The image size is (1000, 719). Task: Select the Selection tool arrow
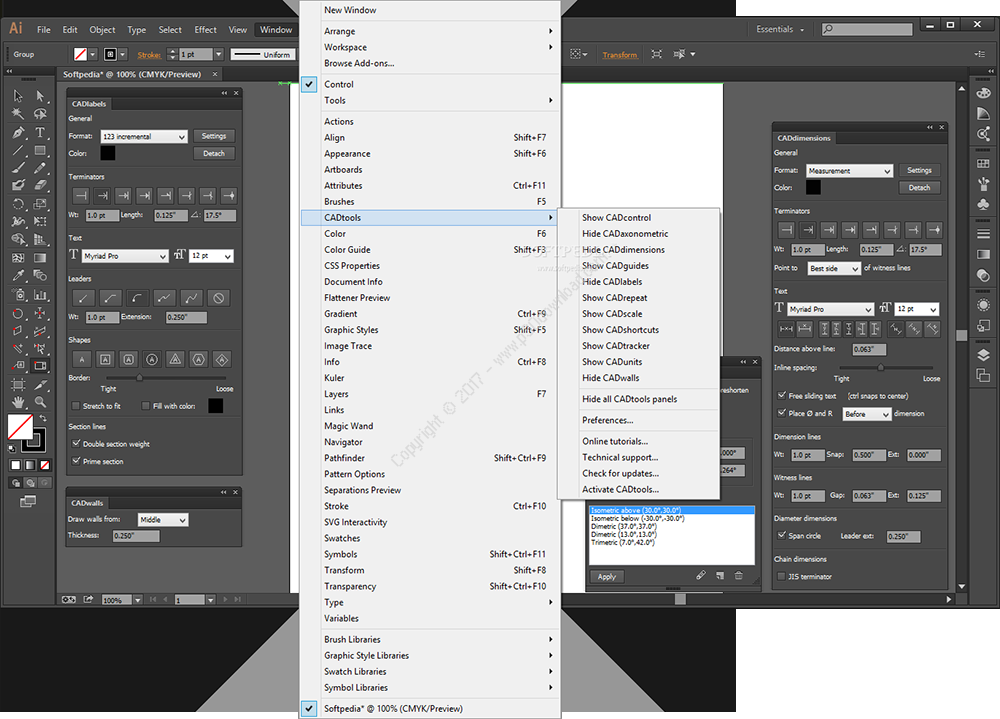click(x=18, y=96)
